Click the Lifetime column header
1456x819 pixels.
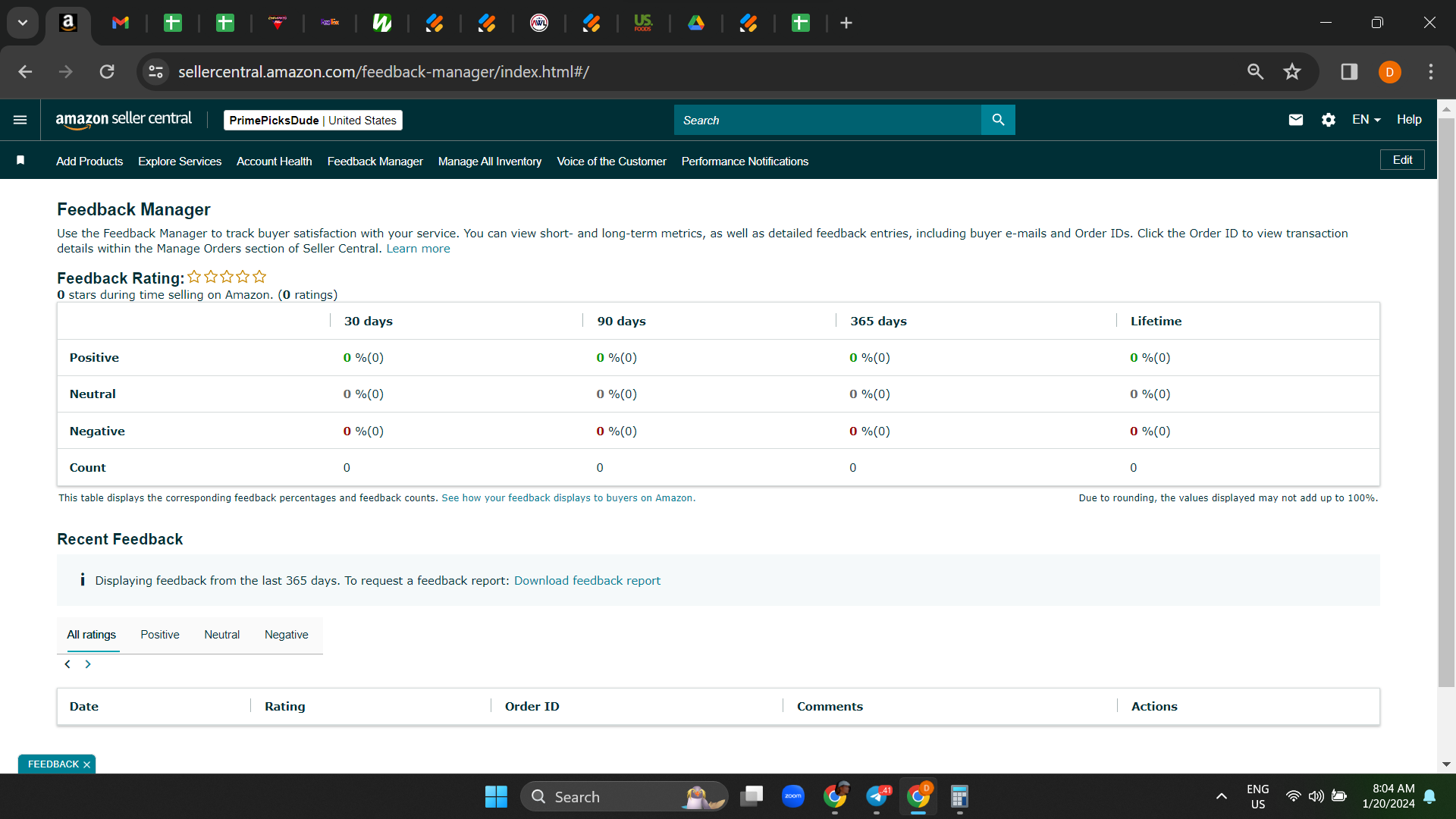tap(1156, 322)
